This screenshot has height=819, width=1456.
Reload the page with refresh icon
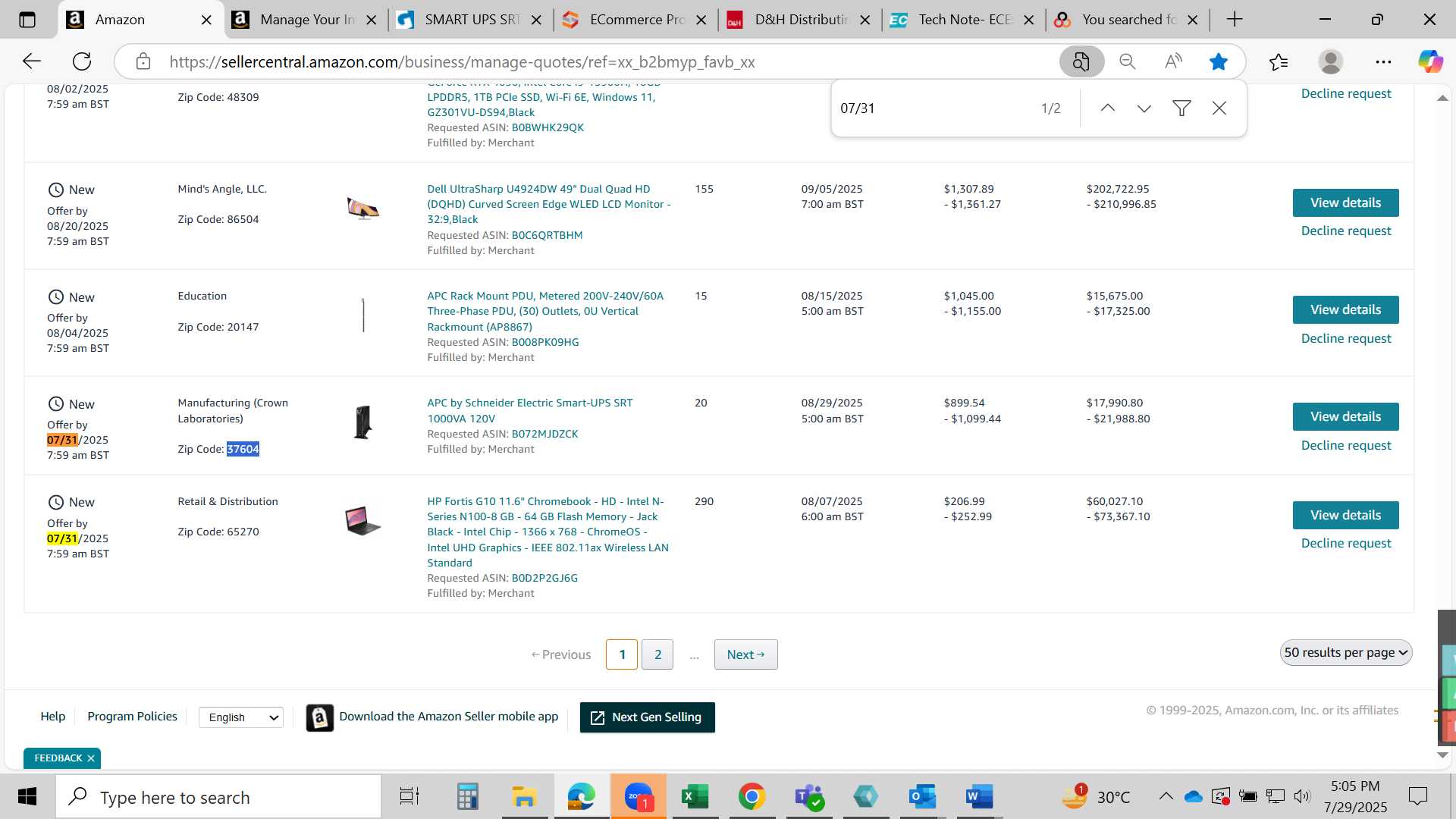tap(82, 61)
